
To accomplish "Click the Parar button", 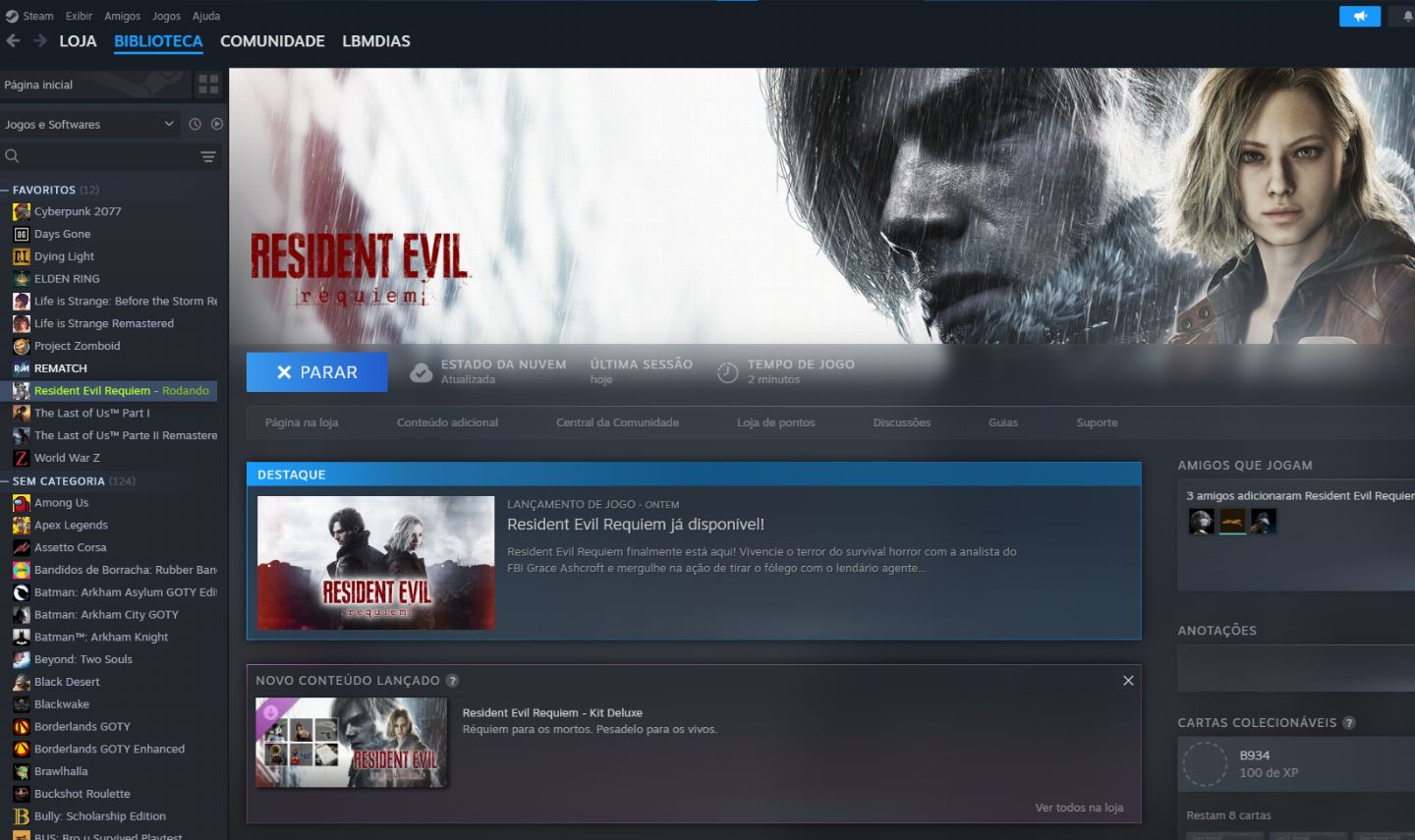I will (x=316, y=372).
